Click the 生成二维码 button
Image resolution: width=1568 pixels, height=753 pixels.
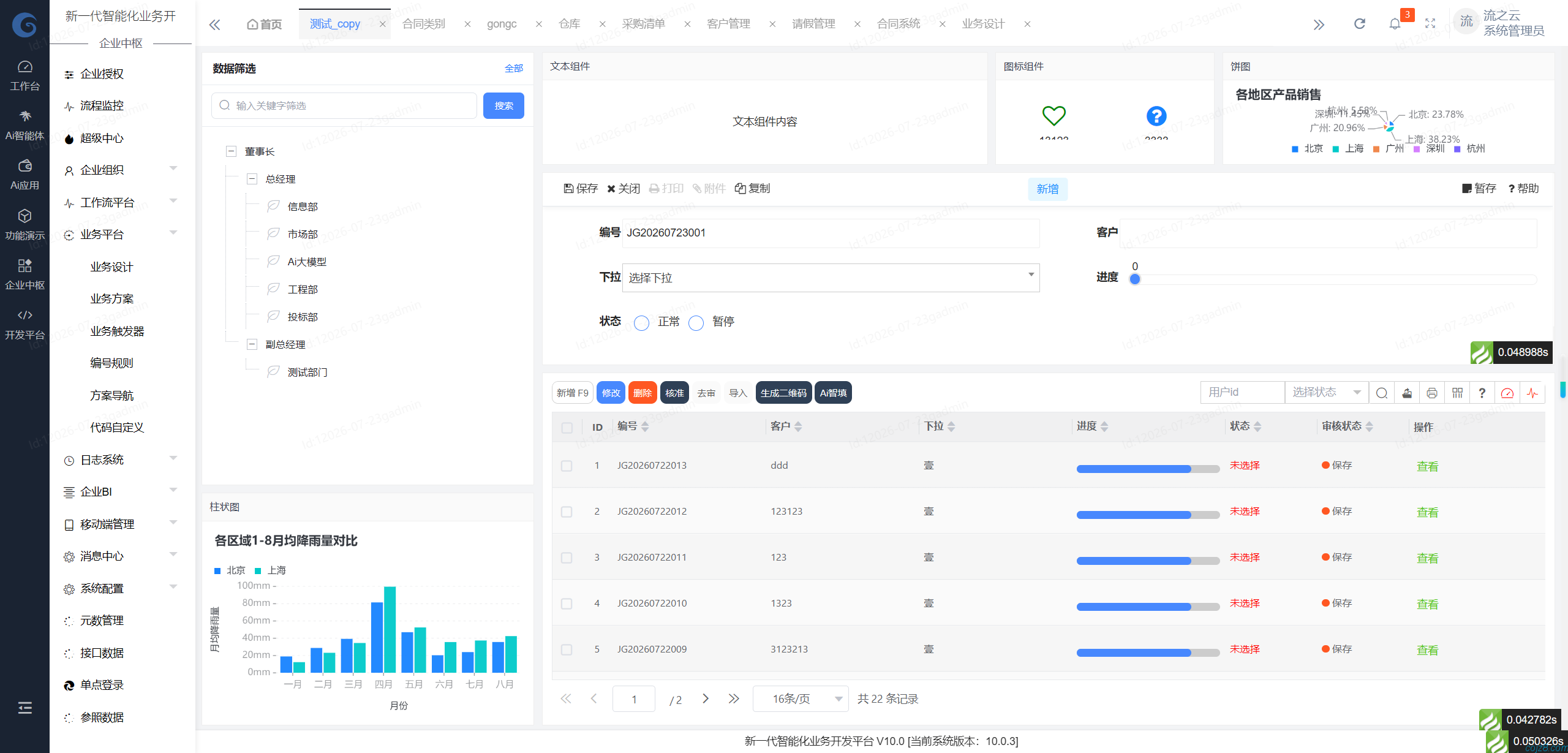tap(783, 393)
